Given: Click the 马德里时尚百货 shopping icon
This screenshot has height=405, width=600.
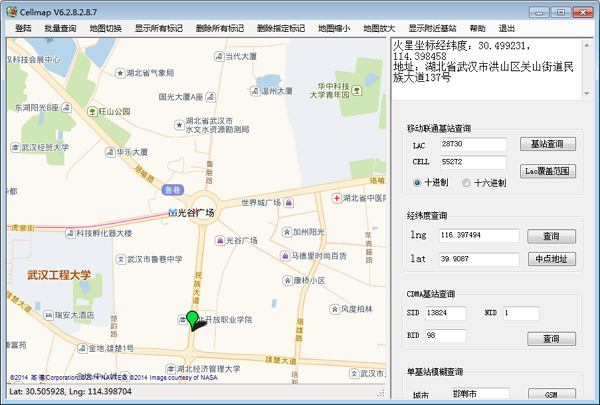Looking at the screenshot, I should pos(285,256).
